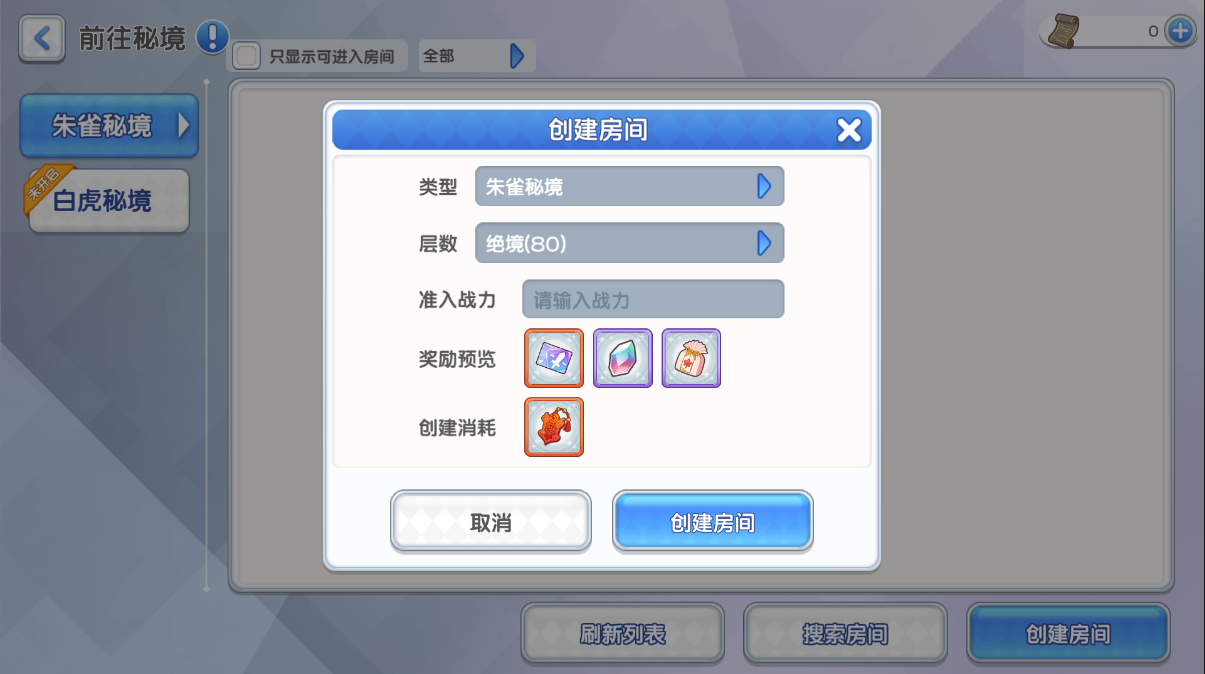Tap the plus icon next to scroll count
This screenshot has height=674, width=1205.
coord(1180,31)
